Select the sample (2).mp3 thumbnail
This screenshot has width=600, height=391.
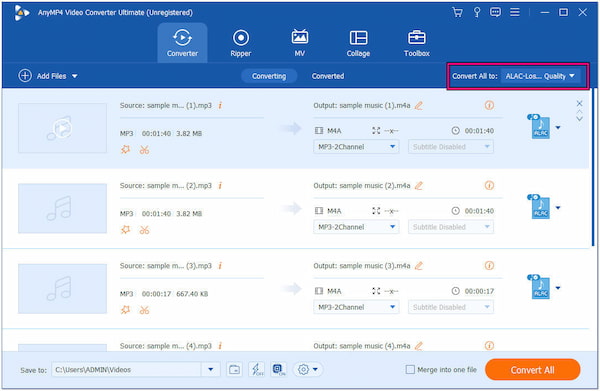coord(62,209)
